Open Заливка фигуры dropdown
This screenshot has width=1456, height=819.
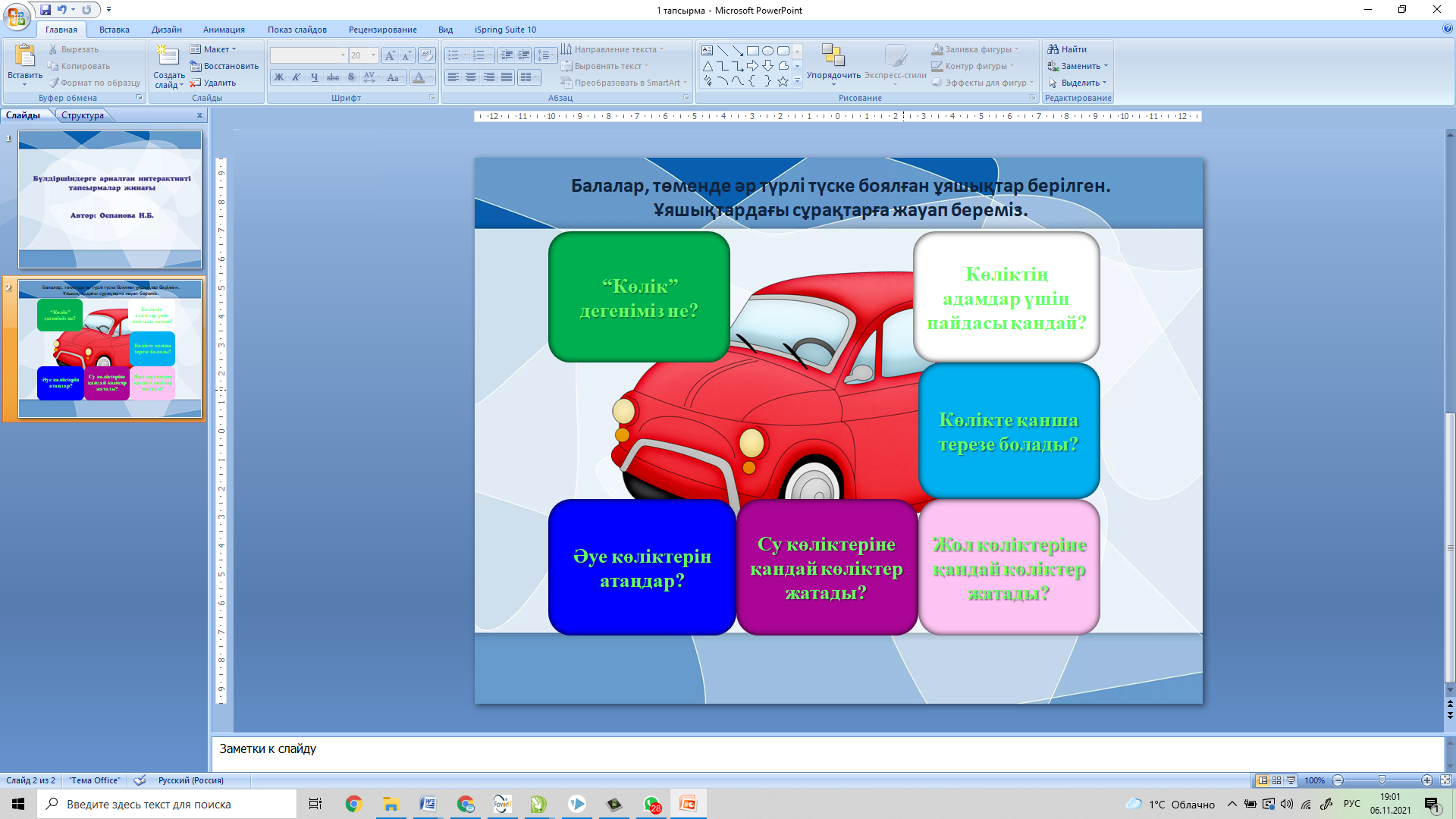pyautogui.click(x=977, y=49)
